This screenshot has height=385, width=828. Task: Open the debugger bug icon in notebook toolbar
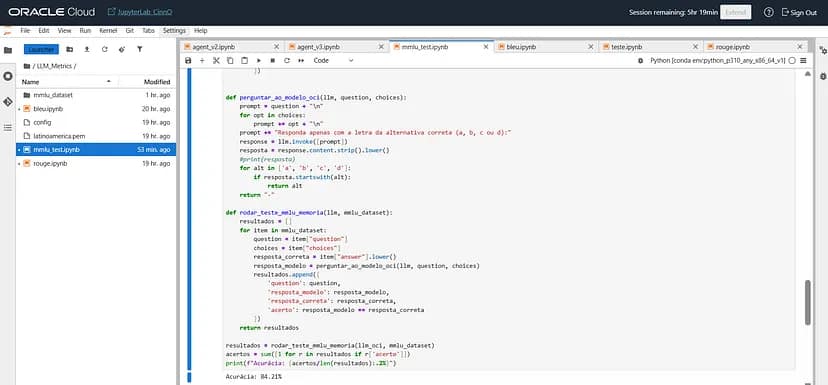pyautogui.click(x=641, y=61)
